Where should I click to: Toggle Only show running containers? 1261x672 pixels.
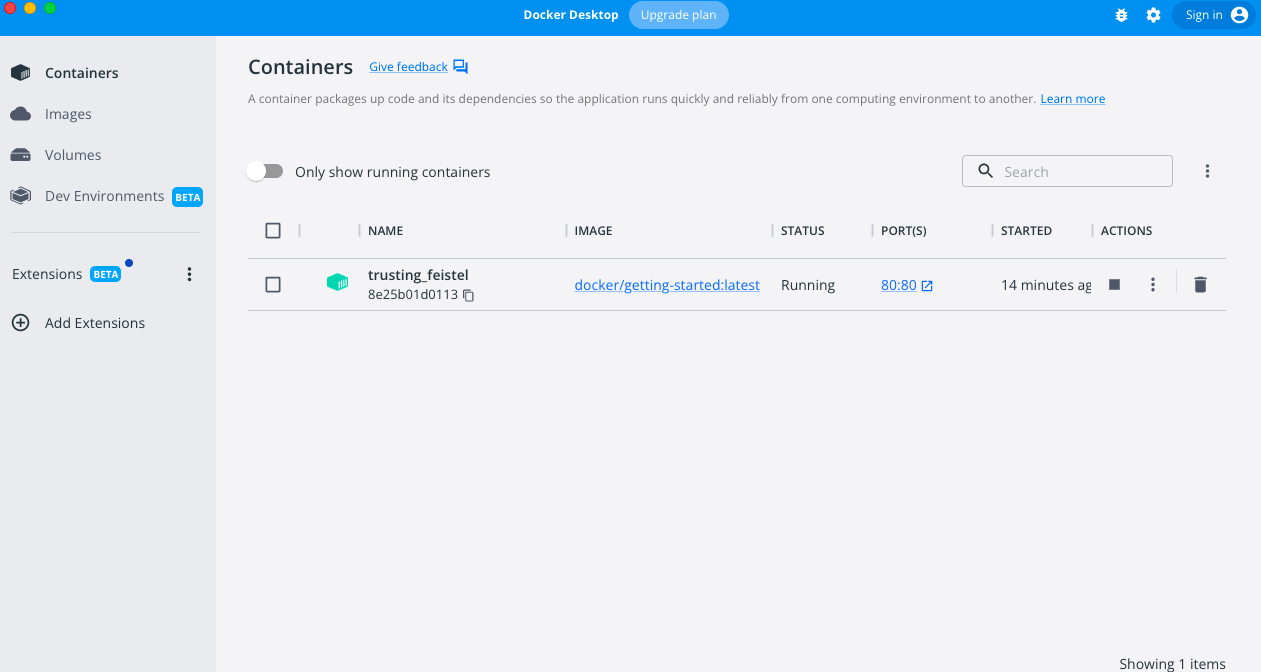pyautogui.click(x=265, y=172)
